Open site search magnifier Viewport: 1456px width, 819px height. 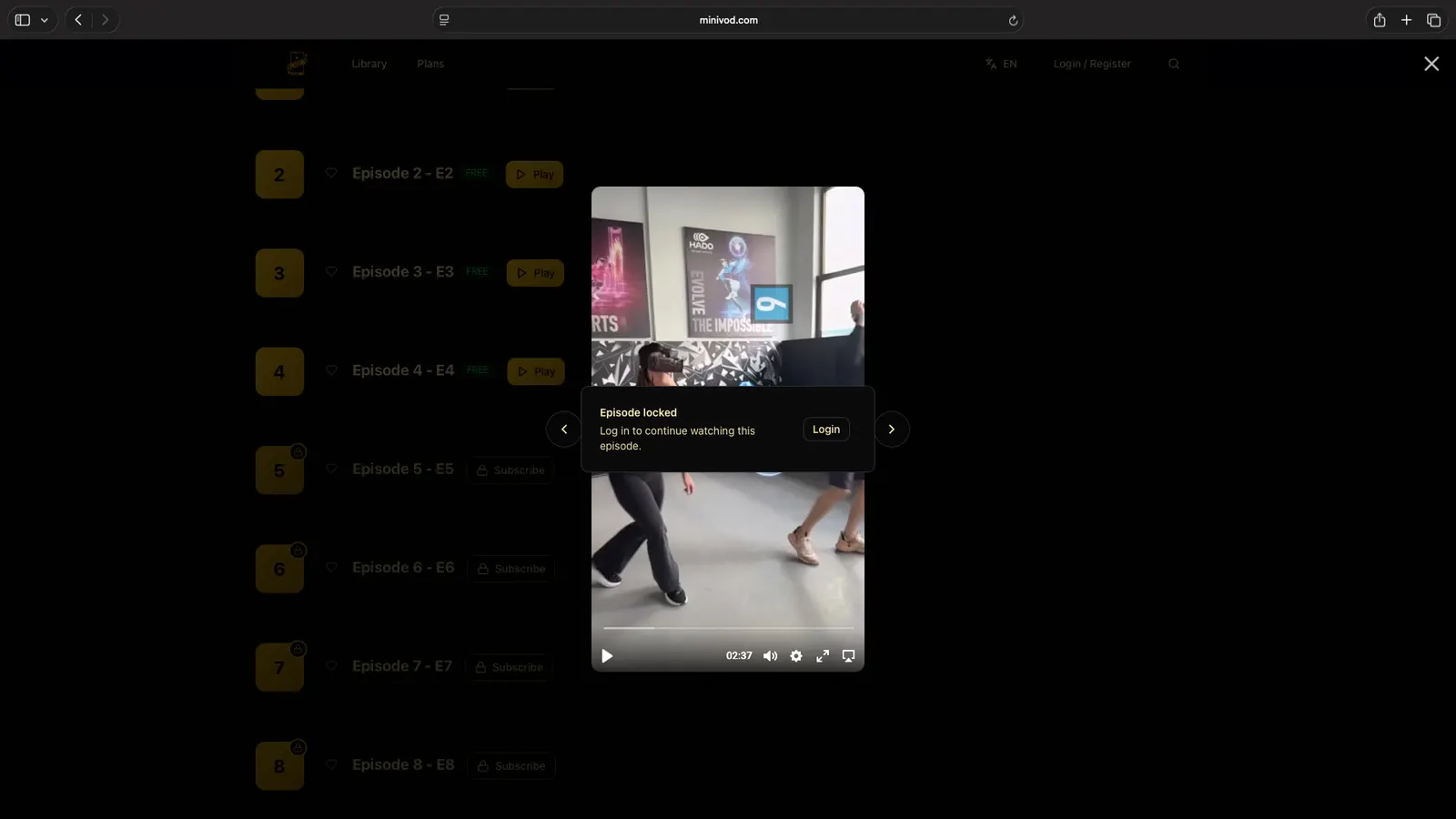click(1174, 64)
